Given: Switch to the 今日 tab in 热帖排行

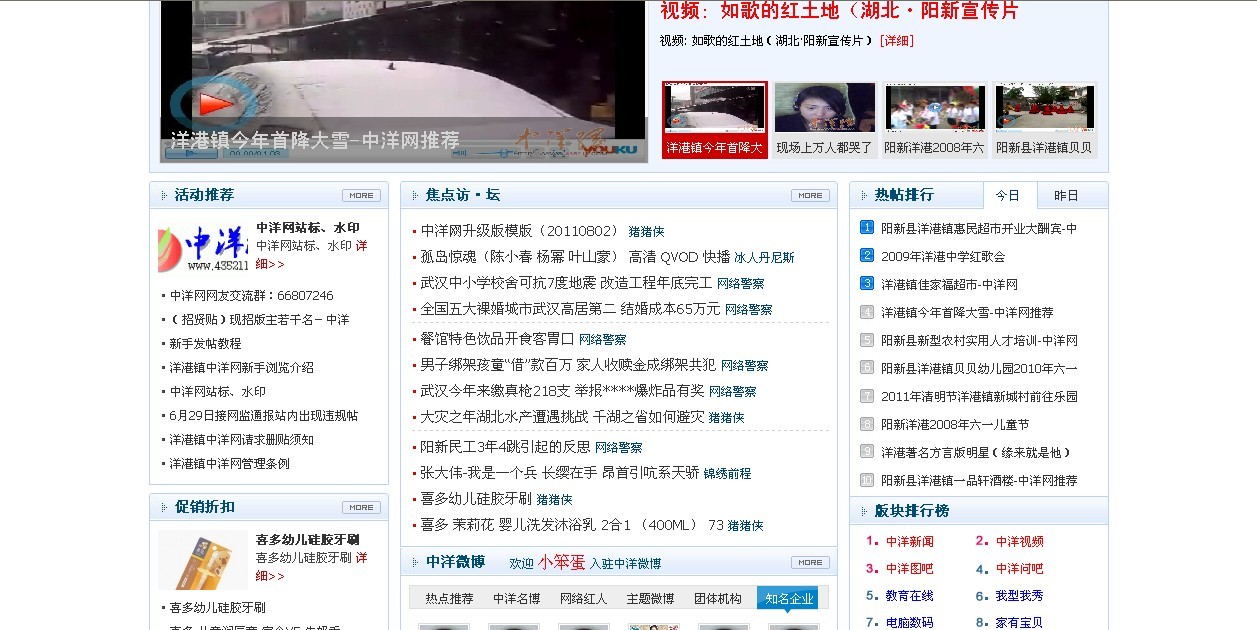Looking at the screenshot, I should pyautogui.click(x=1008, y=195).
